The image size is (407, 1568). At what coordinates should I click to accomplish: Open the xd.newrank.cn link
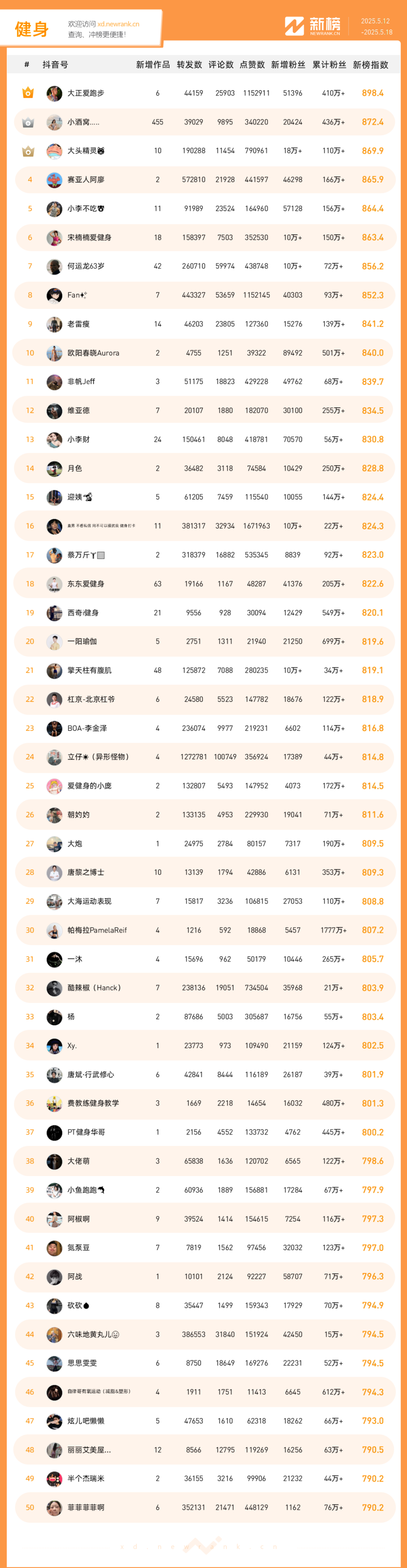(118, 25)
